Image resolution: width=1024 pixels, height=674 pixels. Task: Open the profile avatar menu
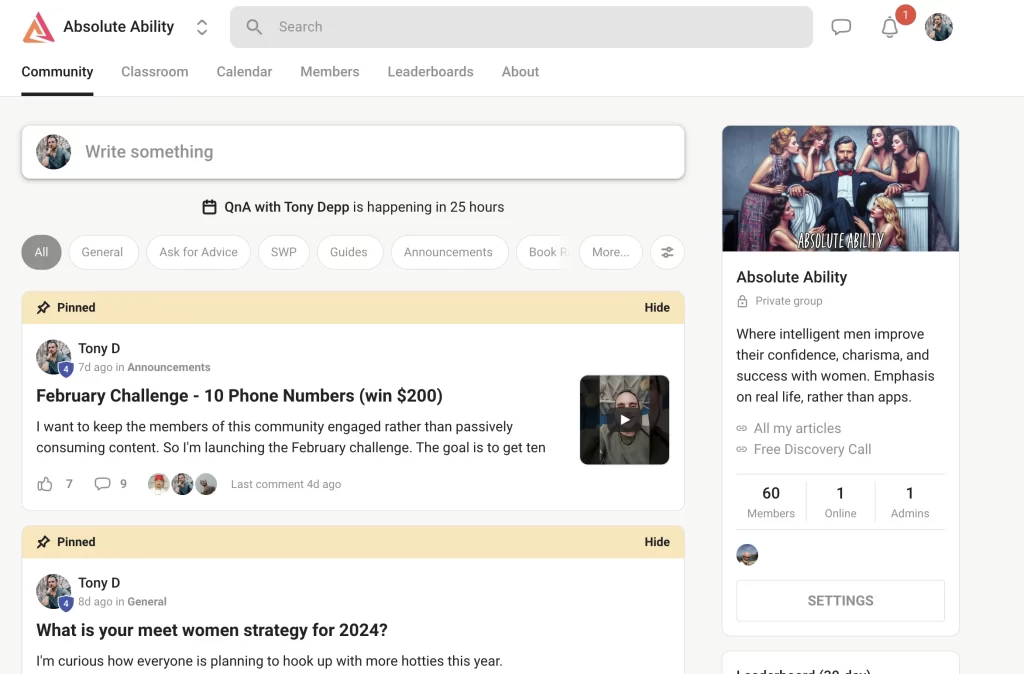(x=938, y=27)
